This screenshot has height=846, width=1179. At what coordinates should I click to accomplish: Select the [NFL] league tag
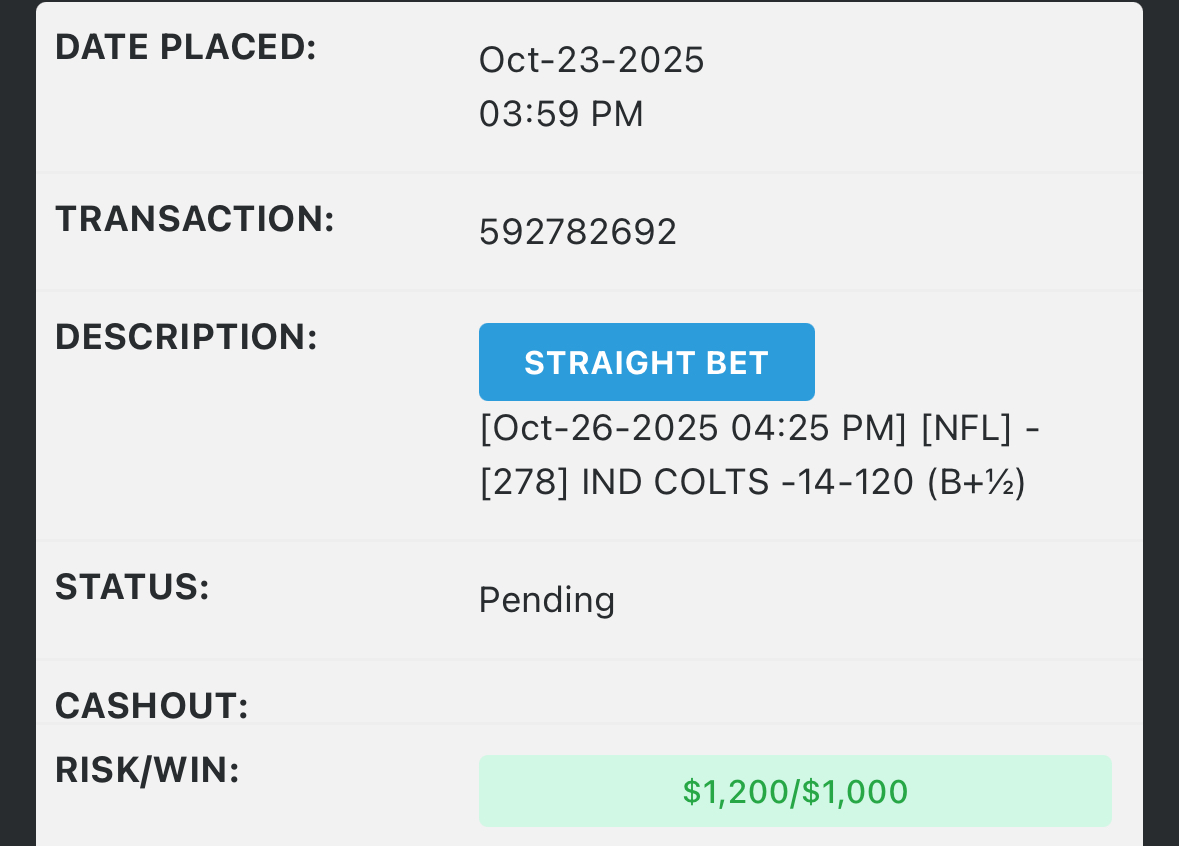coord(966,429)
